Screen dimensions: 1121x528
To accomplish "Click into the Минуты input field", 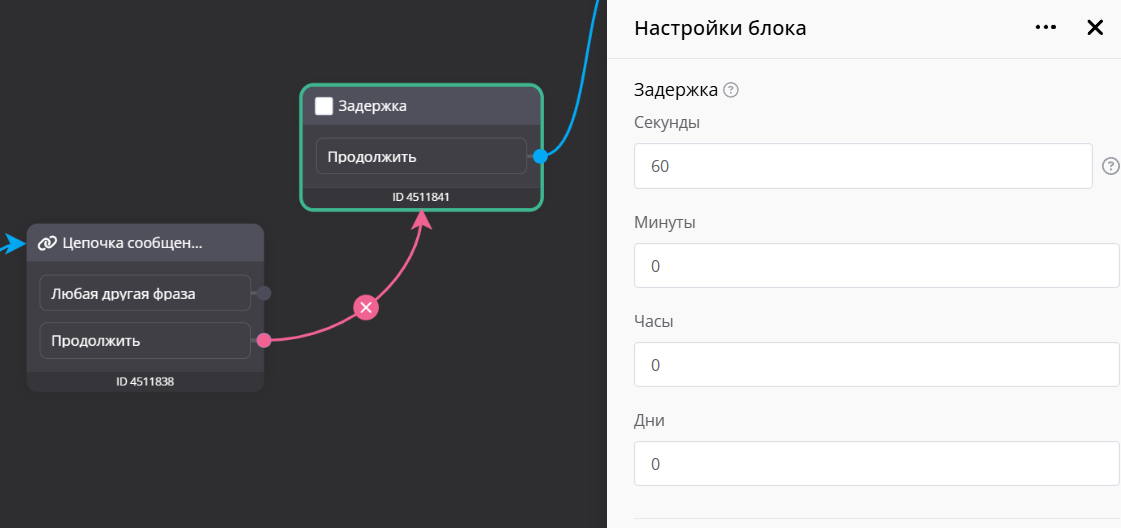I will pyautogui.click(x=876, y=266).
